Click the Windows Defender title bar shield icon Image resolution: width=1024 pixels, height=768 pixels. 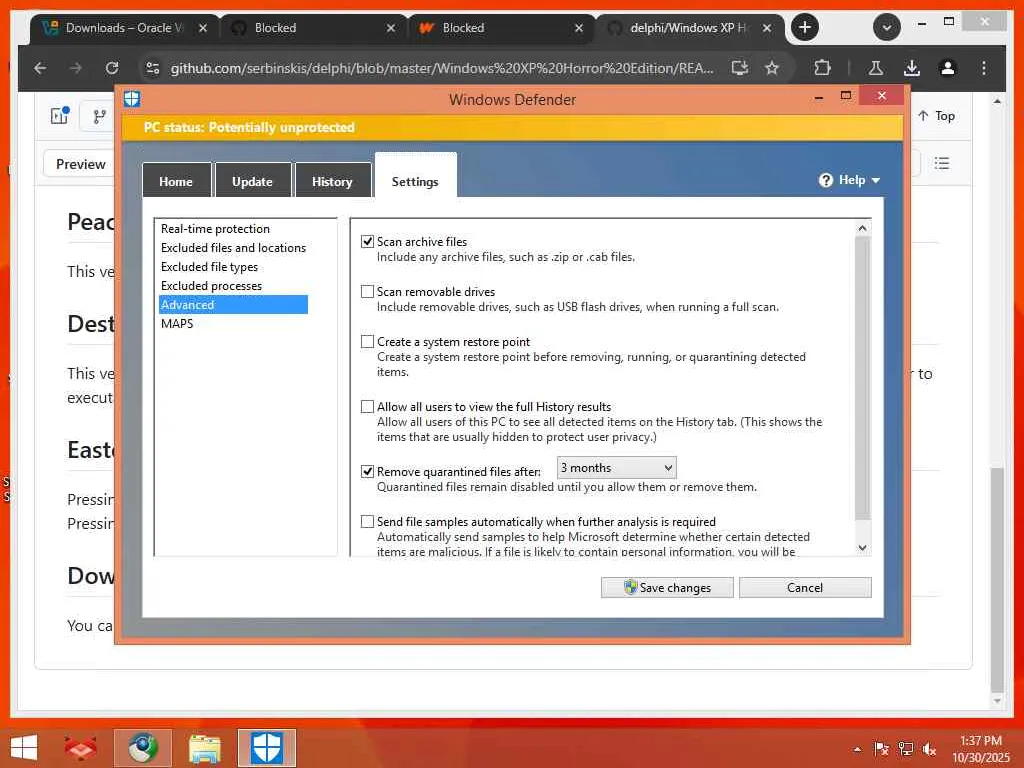point(132,99)
